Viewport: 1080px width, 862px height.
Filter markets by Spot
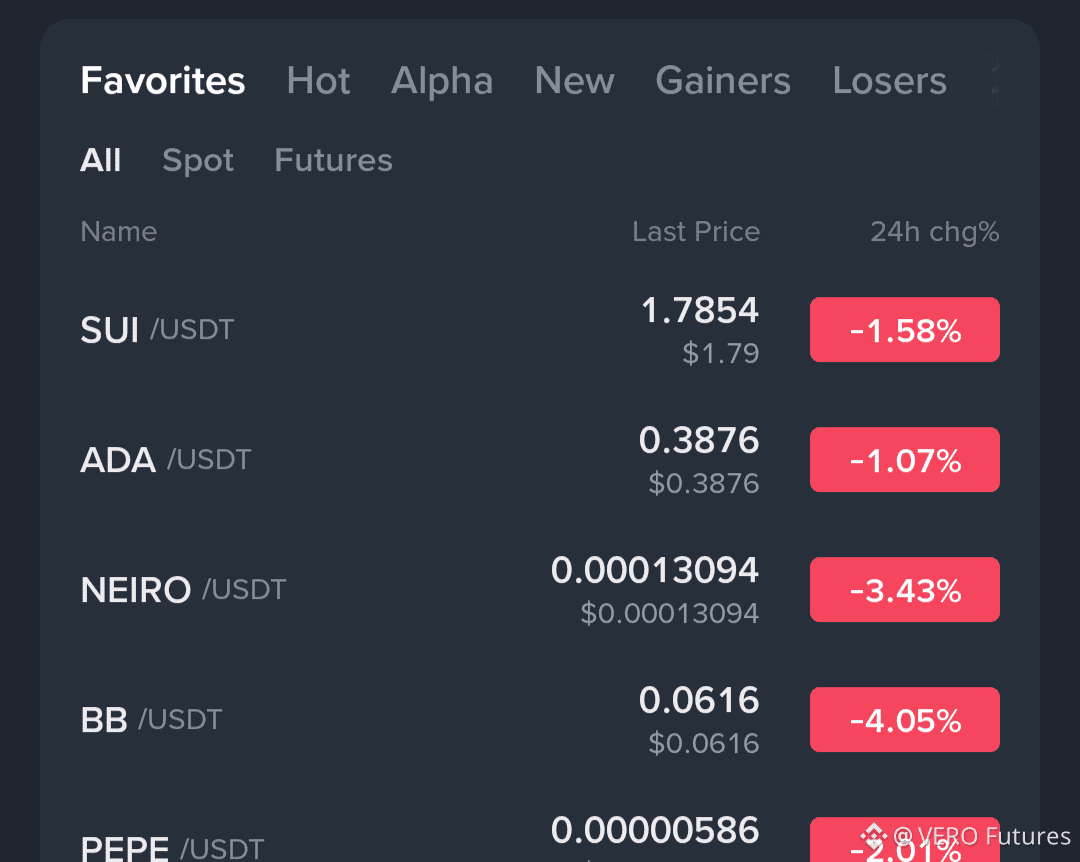[197, 160]
